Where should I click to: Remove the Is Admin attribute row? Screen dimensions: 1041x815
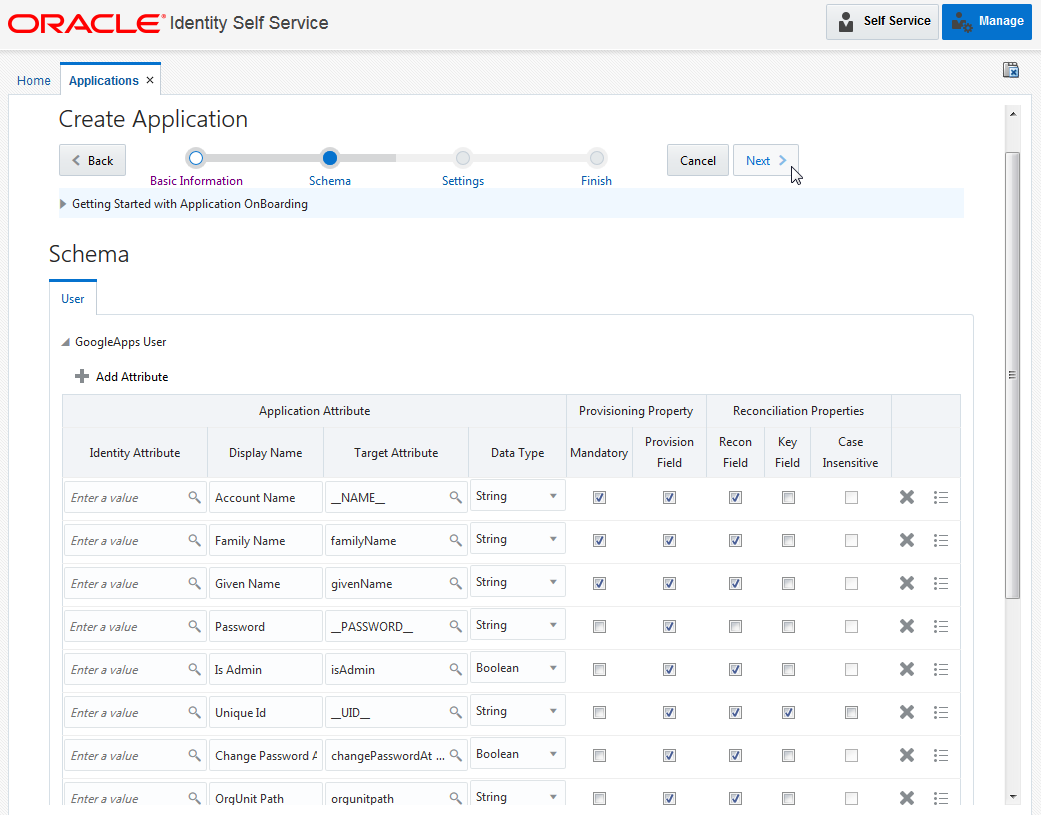(907, 669)
